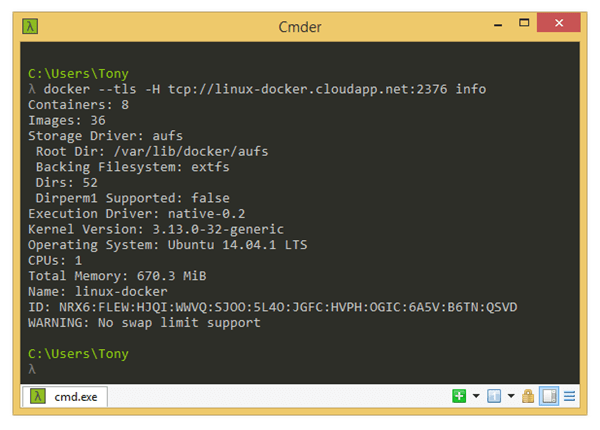This screenshot has width=600, height=430.
Task: Click the ID: NRX6:FLEW line
Action: (x=273, y=307)
